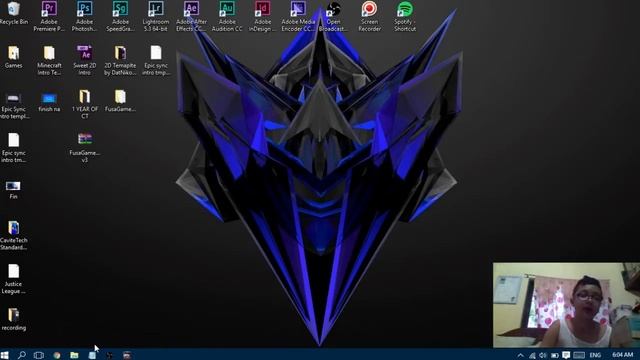Select the recording archive icon
Screen dimensions: 640x360
[13, 319]
